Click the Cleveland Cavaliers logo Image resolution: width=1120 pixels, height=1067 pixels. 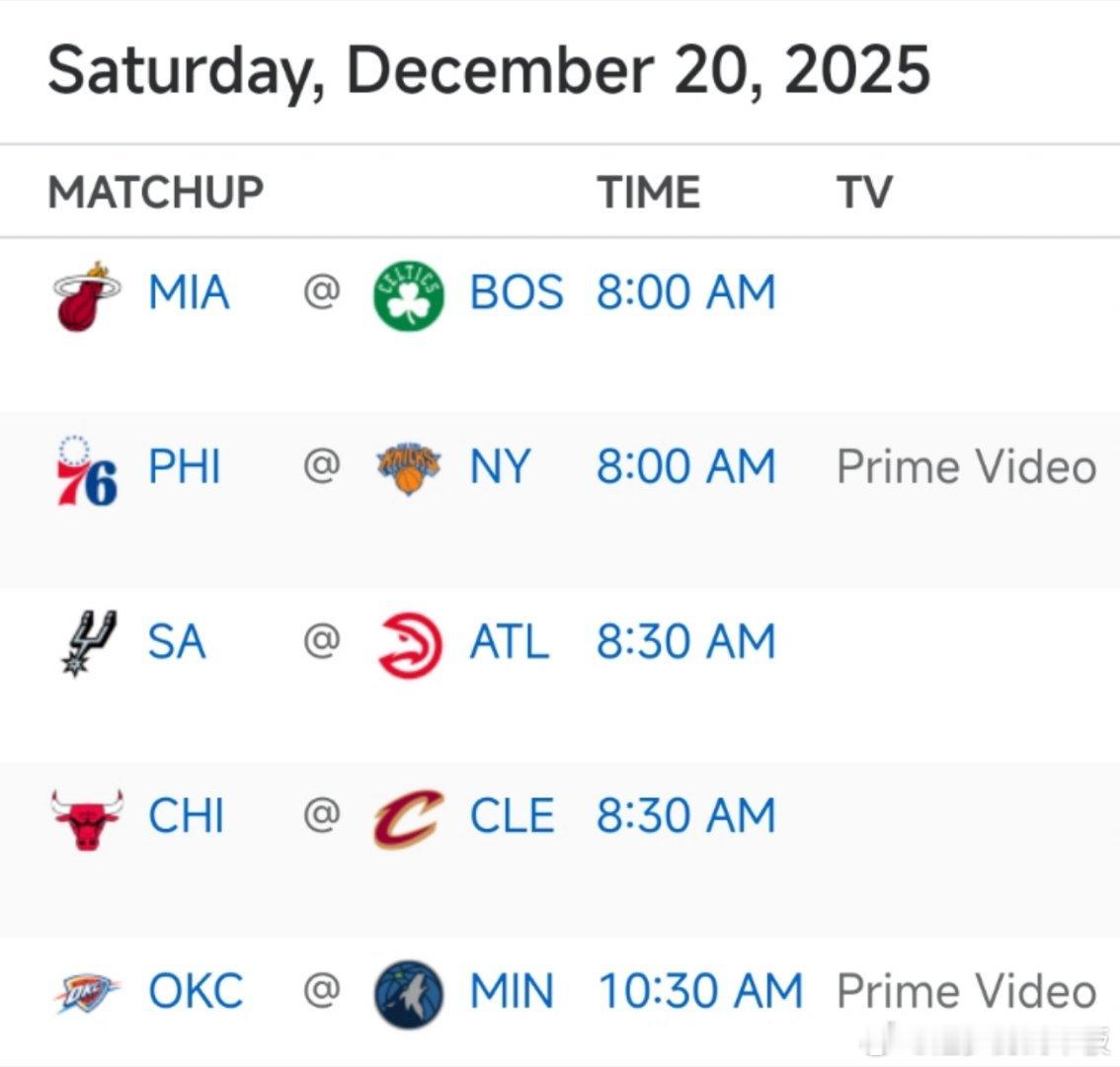coord(409,818)
